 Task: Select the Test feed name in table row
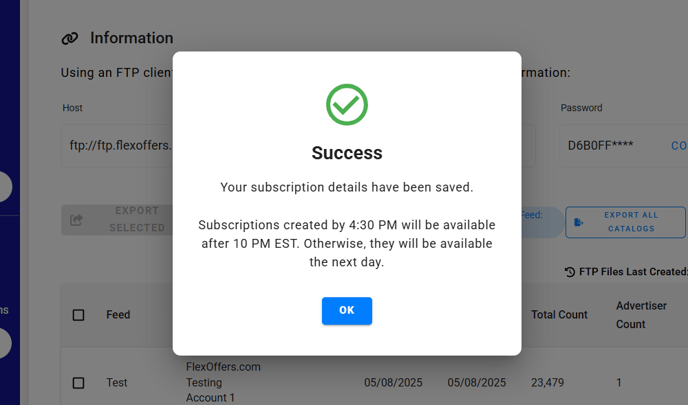tap(117, 383)
